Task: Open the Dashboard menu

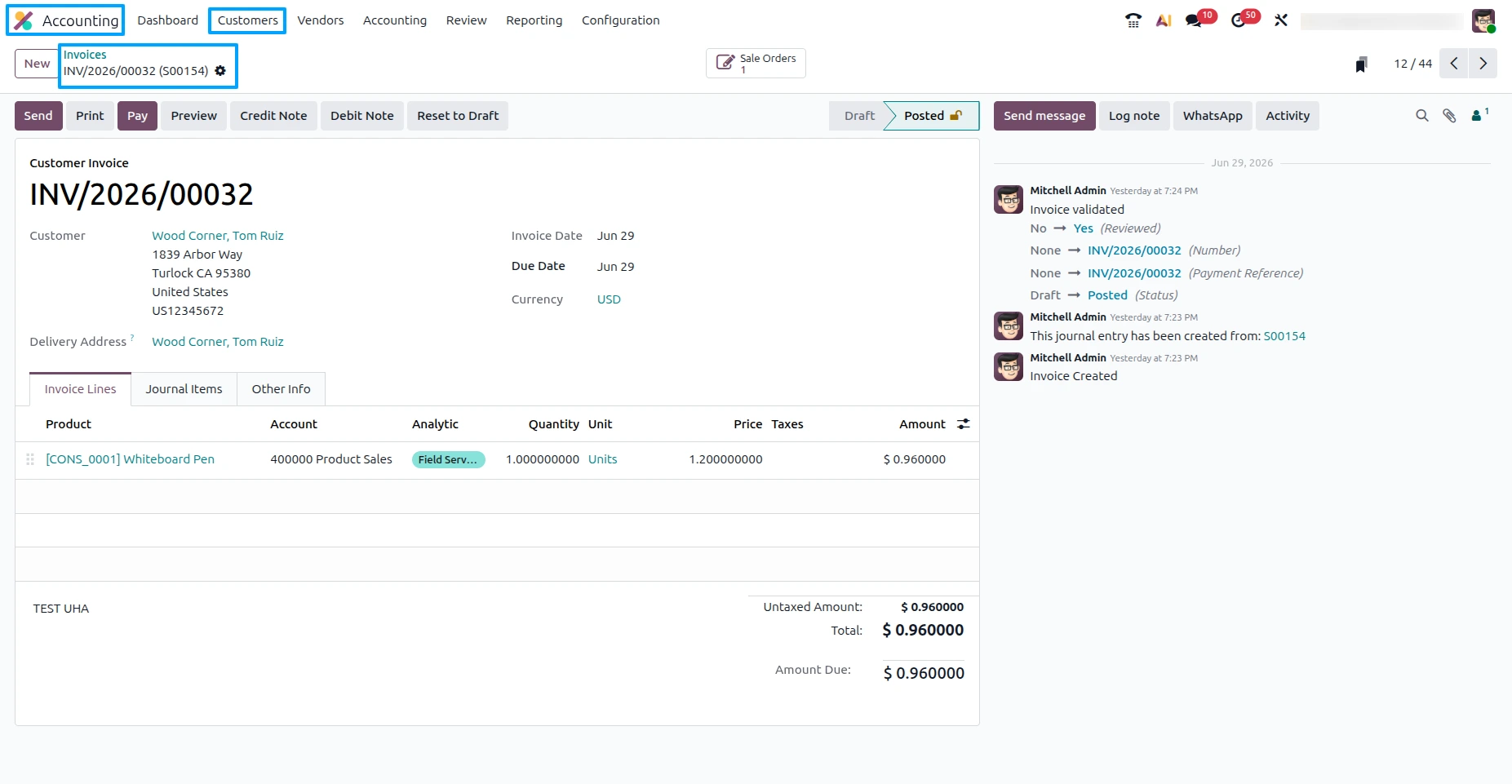Action: (x=167, y=20)
